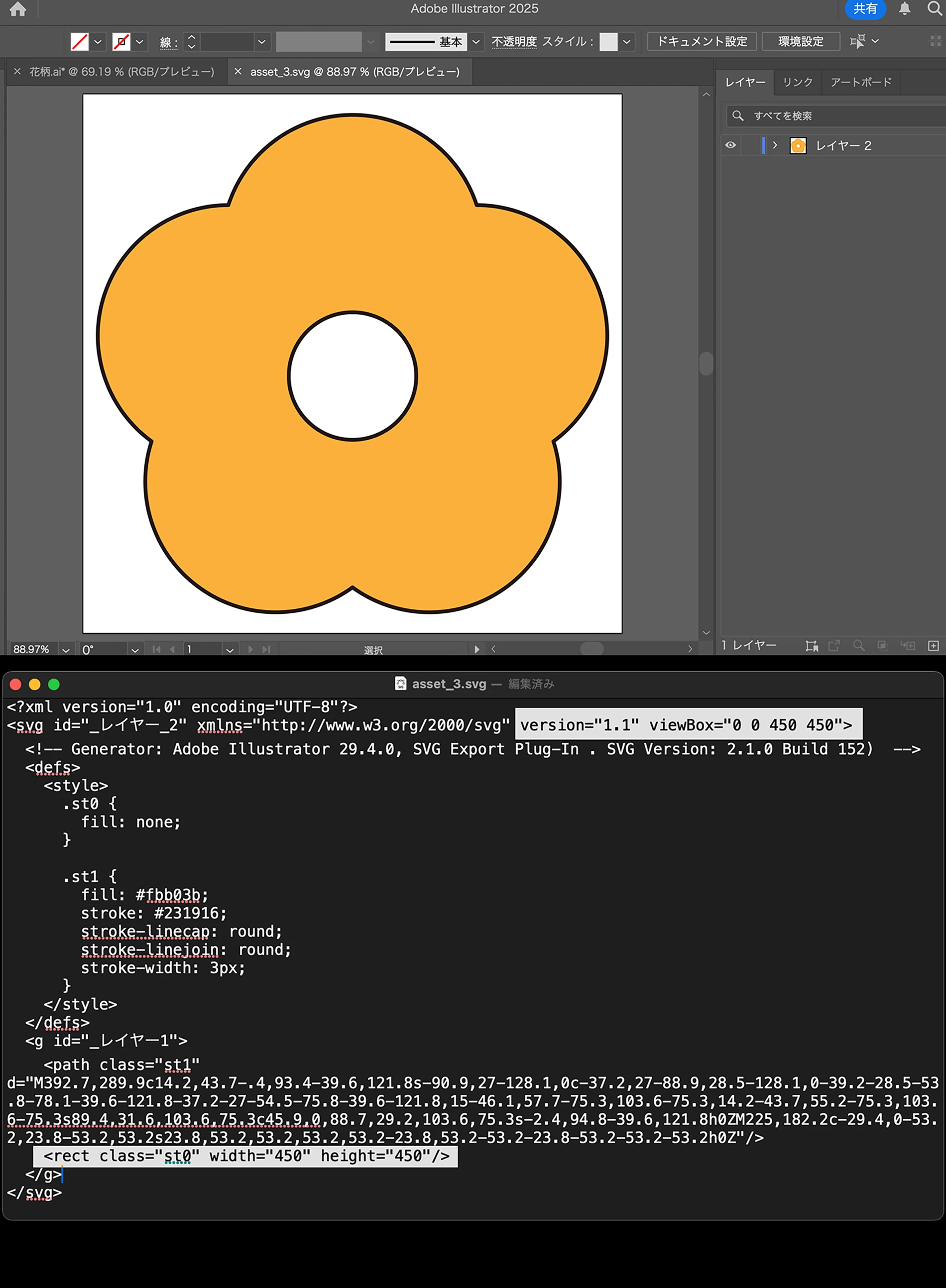Switch to アートボード panel tab
The width and height of the screenshot is (946, 1288).
pos(861,83)
